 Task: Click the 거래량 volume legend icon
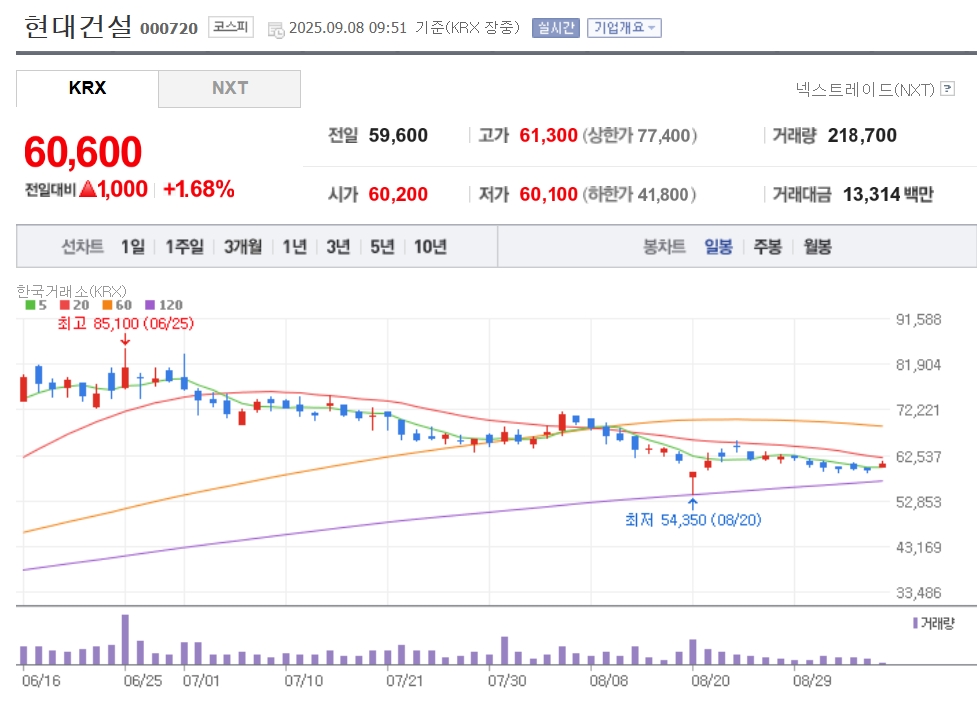click(x=915, y=623)
